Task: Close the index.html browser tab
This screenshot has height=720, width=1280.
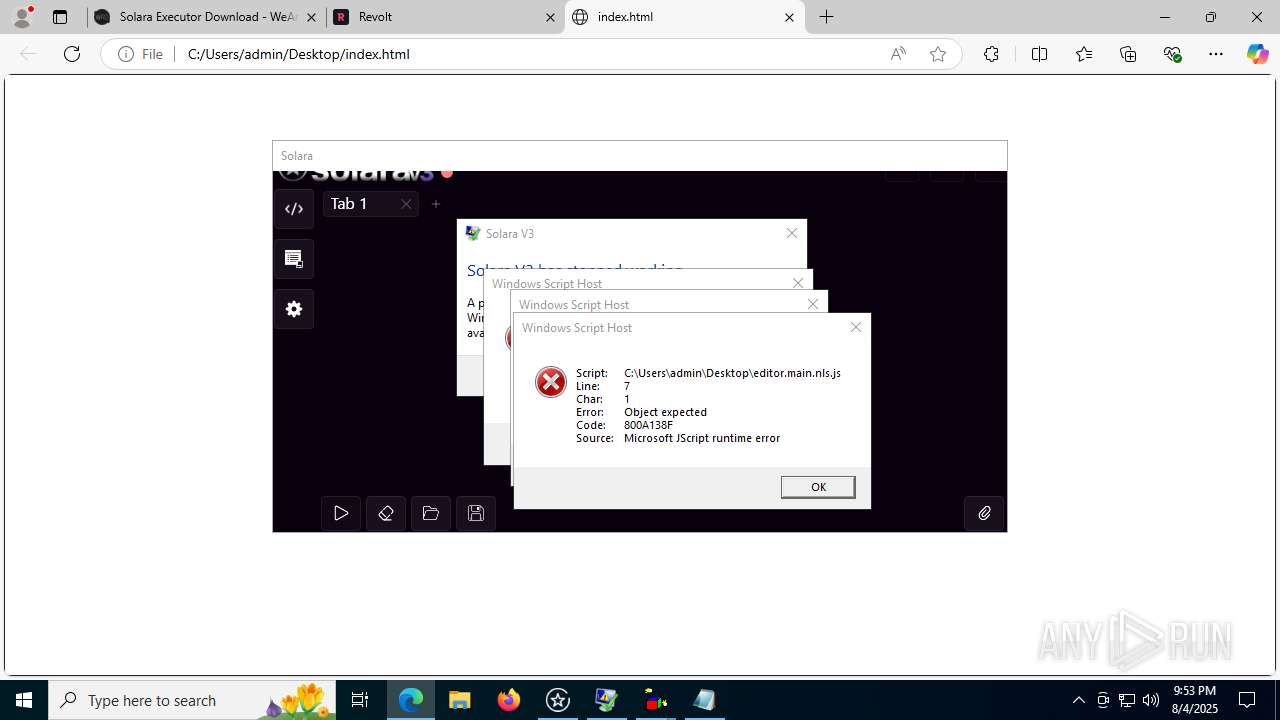Action: tap(789, 17)
